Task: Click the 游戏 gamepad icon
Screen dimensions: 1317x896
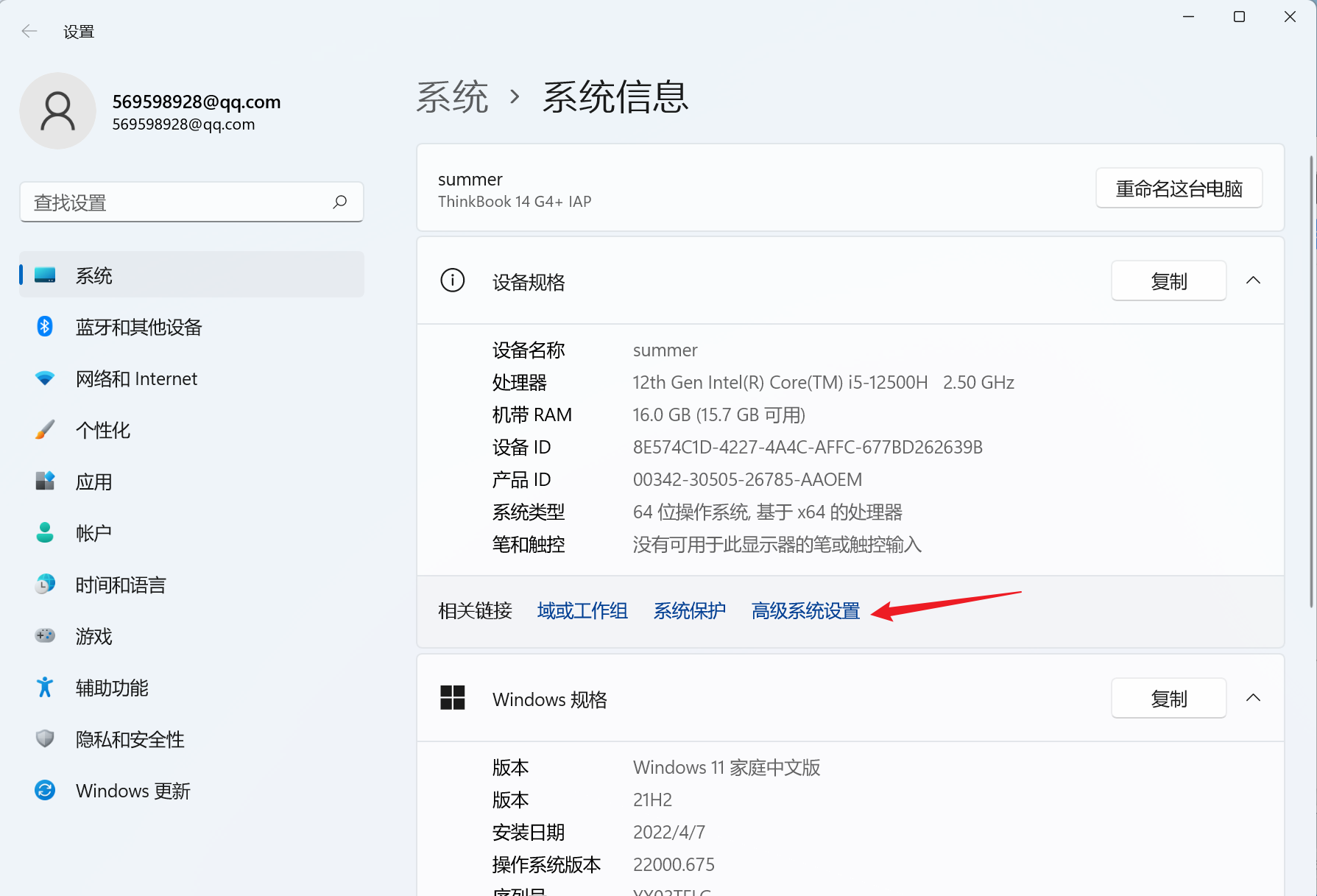Action: point(45,635)
